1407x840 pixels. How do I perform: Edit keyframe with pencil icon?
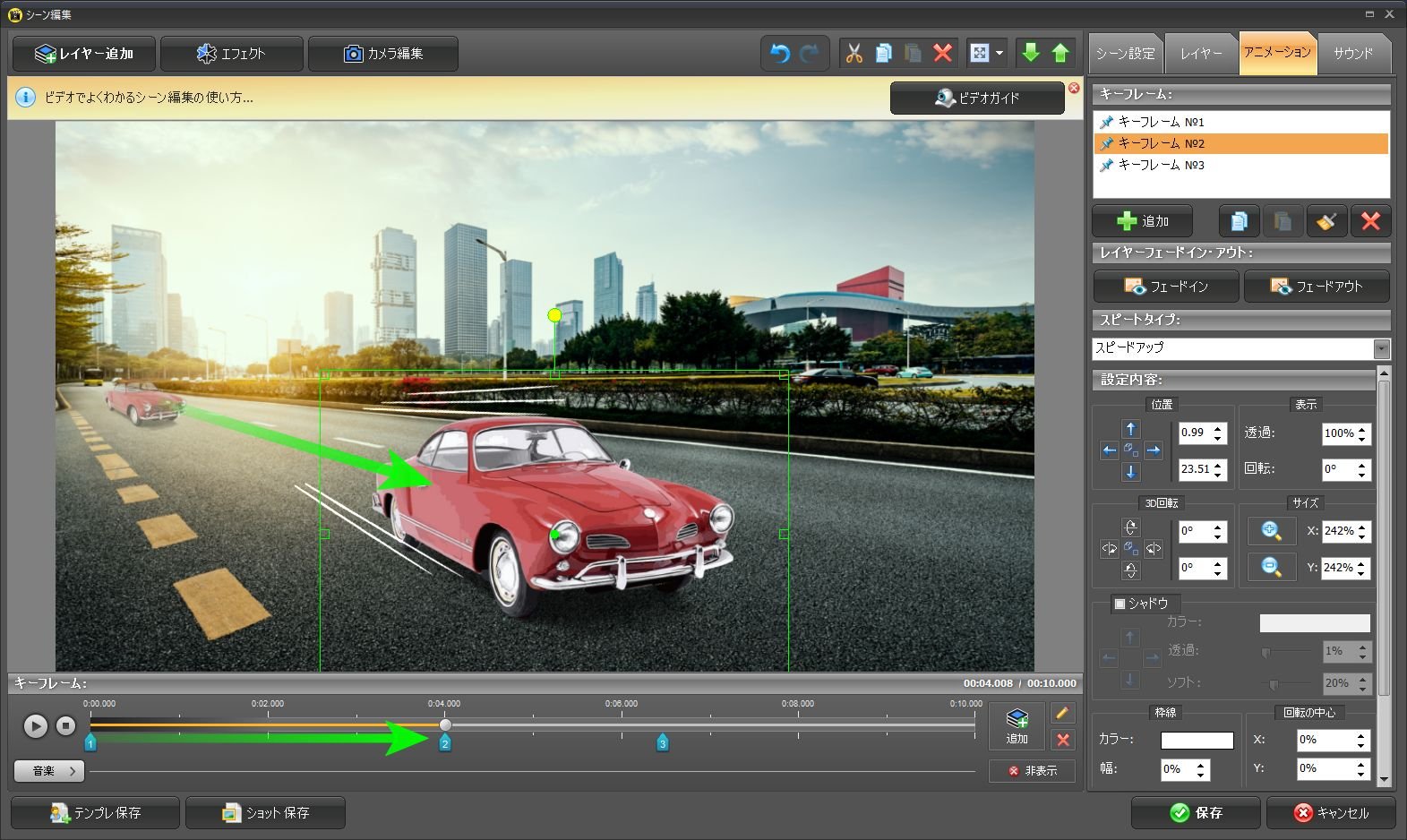pos(1062,714)
